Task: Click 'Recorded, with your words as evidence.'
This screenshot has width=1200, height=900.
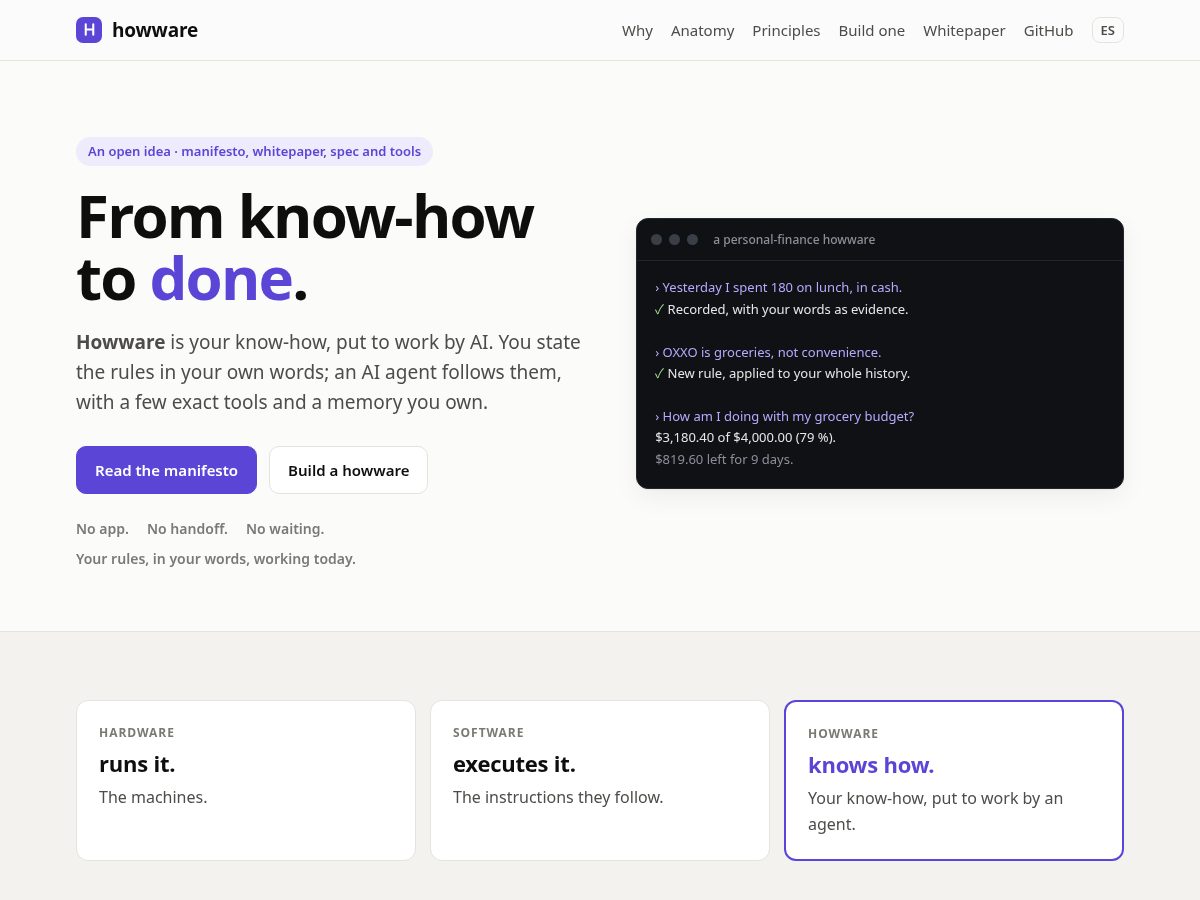Action: click(x=781, y=309)
